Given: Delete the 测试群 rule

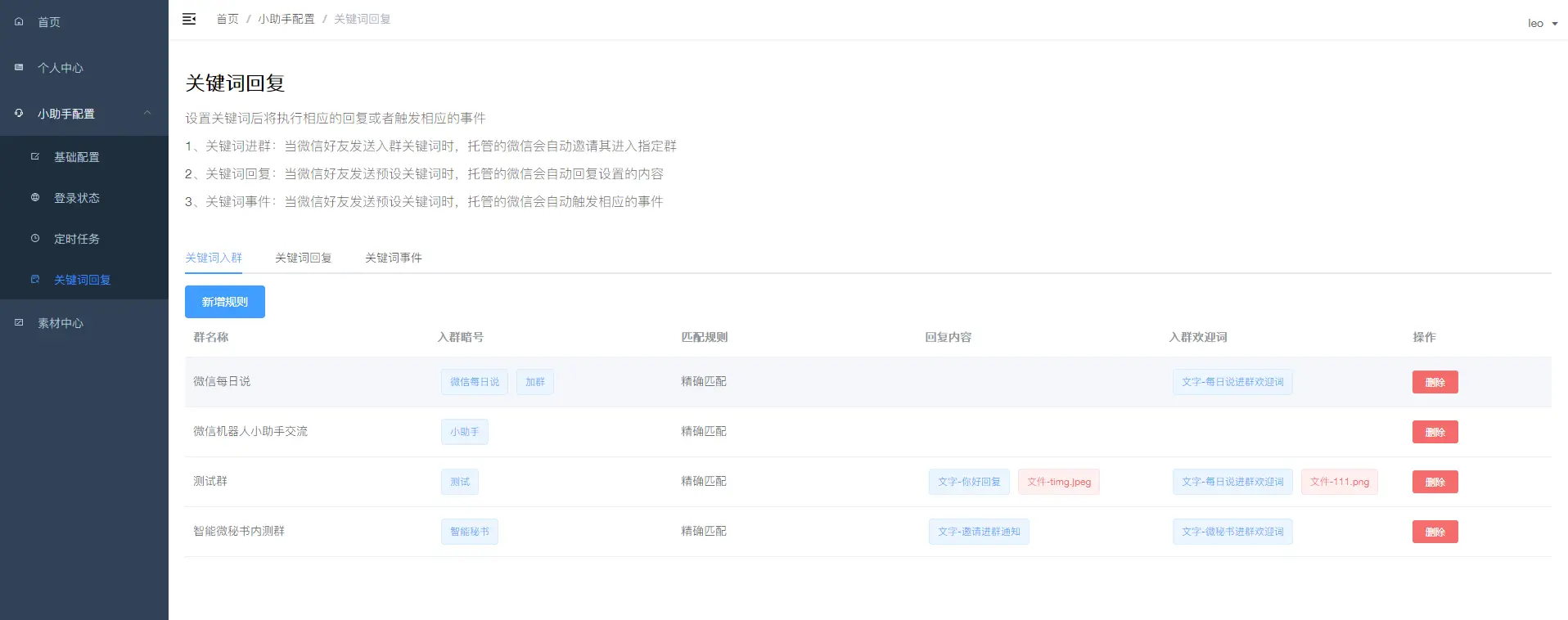Looking at the screenshot, I should tap(1435, 482).
